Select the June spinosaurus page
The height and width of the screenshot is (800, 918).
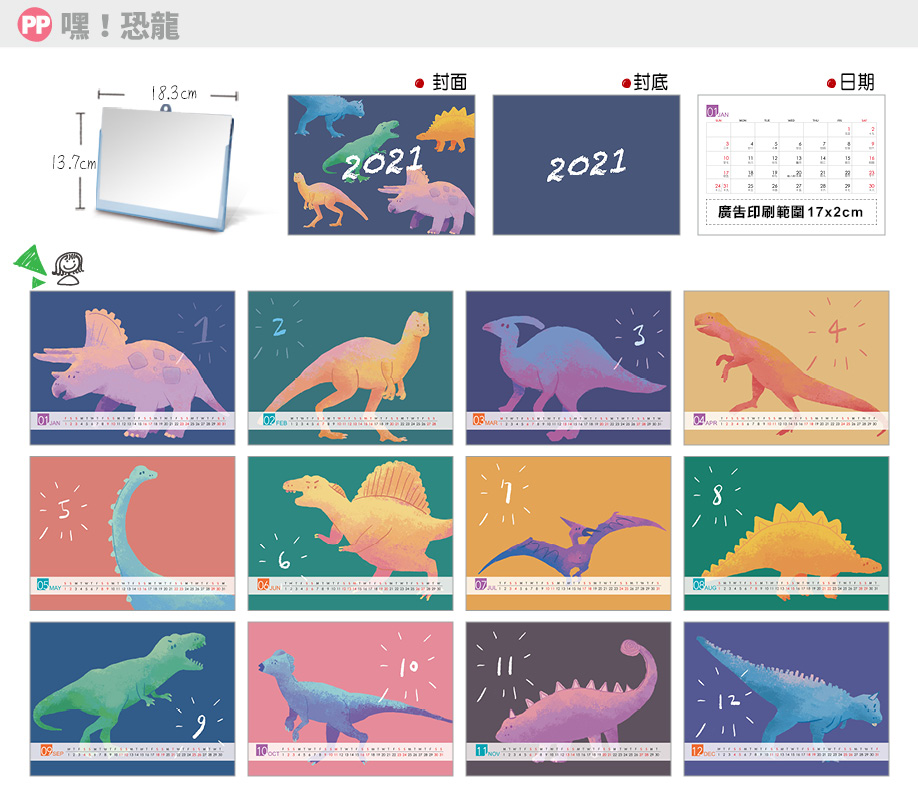tap(350, 534)
